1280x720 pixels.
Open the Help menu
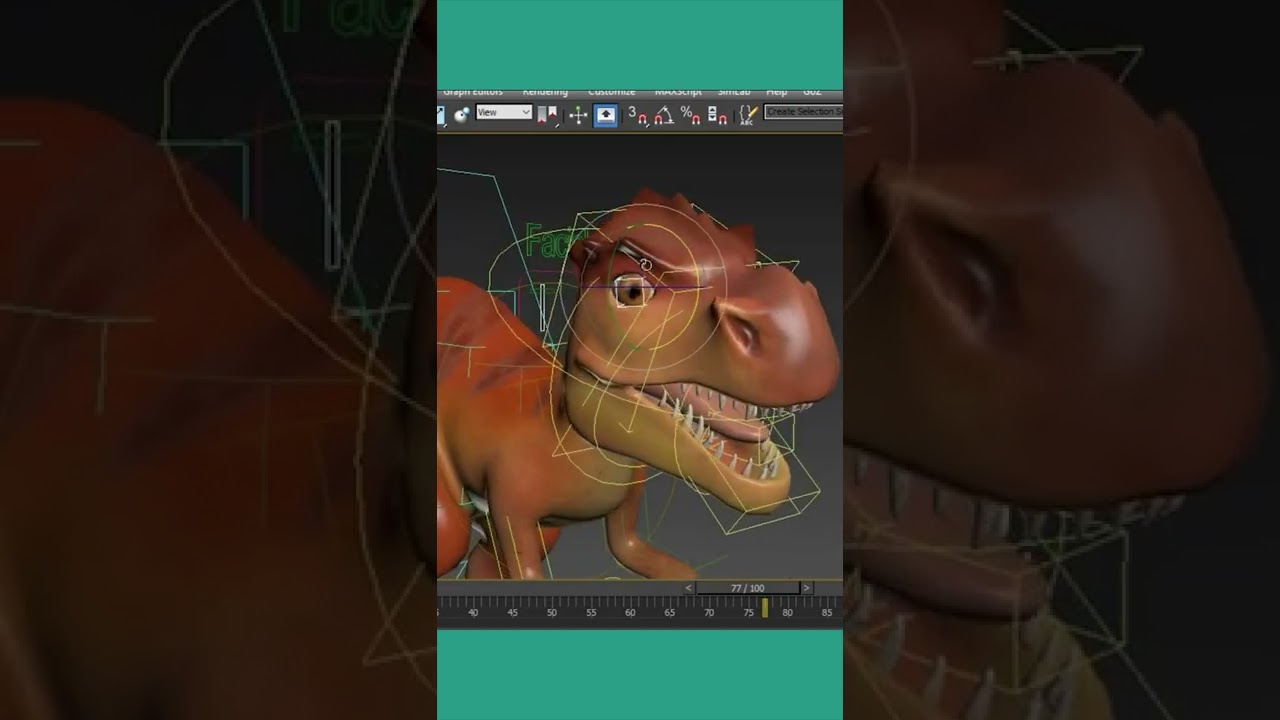776,91
